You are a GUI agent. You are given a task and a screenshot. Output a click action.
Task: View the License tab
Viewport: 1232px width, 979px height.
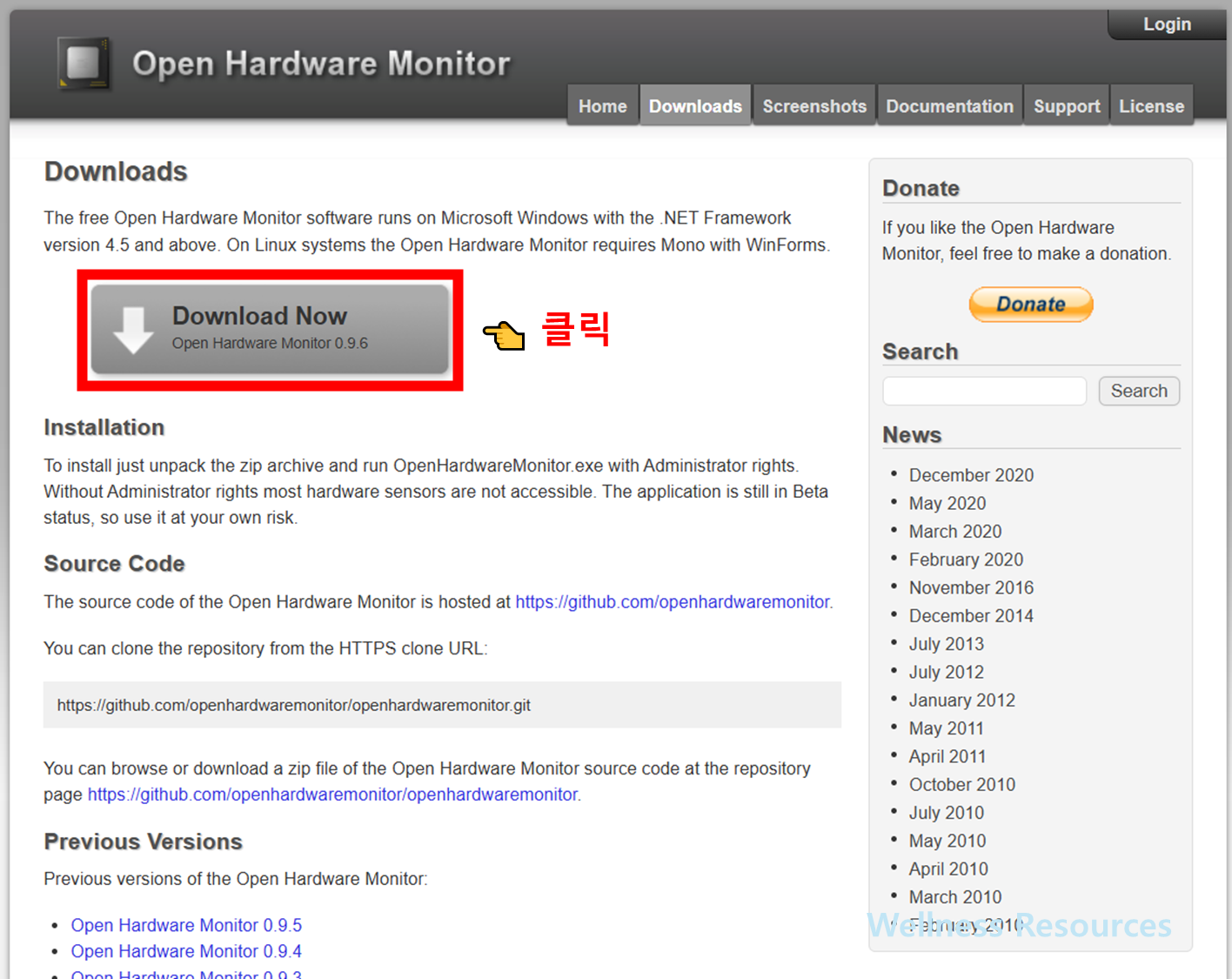[x=1151, y=106]
